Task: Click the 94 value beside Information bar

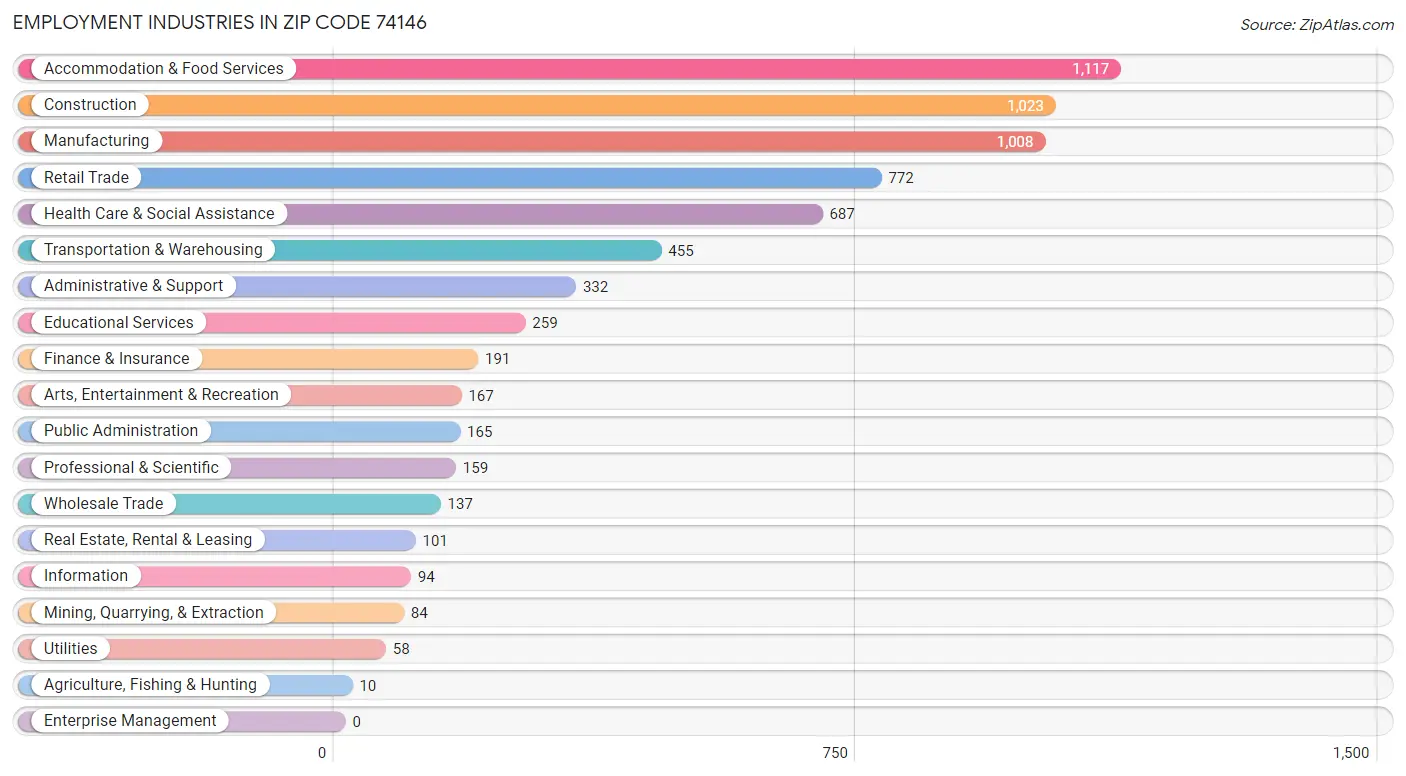Action: 426,577
